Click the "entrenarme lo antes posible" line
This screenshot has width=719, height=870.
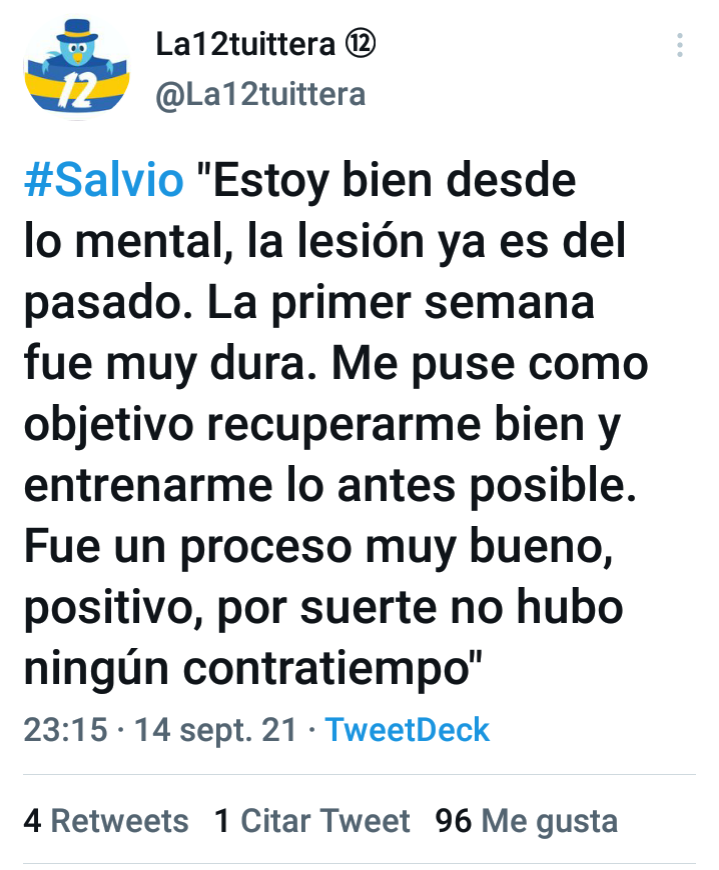pyautogui.click(x=330, y=486)
